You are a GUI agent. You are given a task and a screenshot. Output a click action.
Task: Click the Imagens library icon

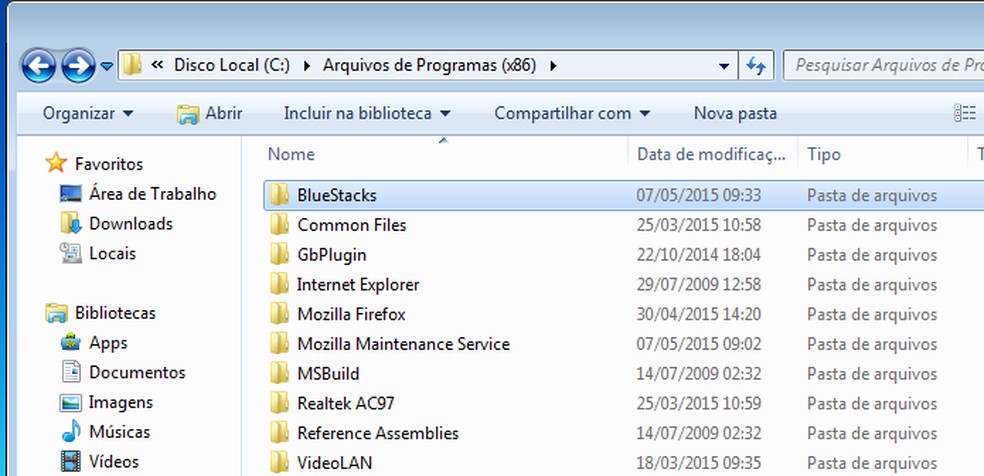pos(71,402)
